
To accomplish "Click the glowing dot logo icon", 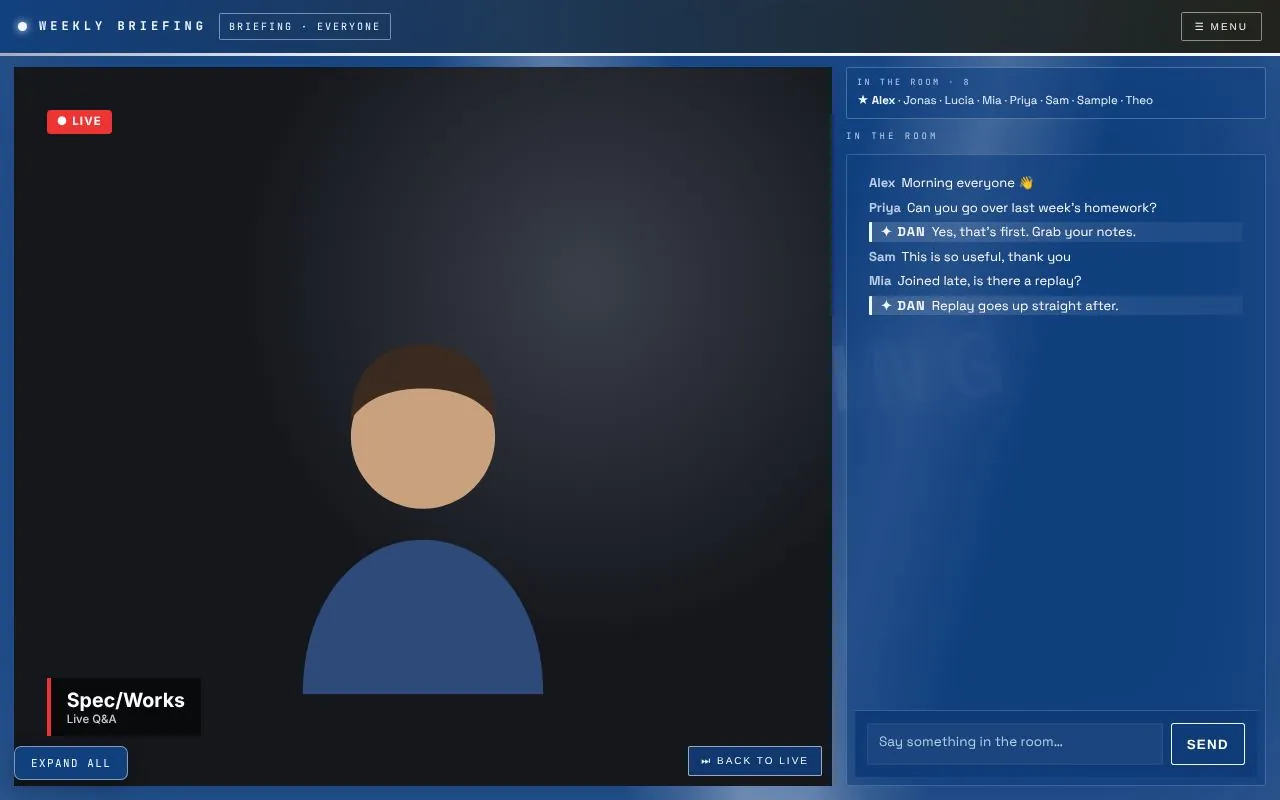I will pos(23,26).
